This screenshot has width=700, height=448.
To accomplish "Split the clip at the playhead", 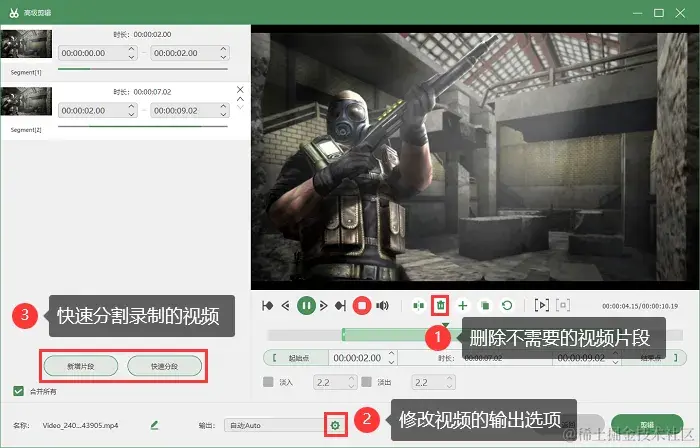I will coord(418,306).
